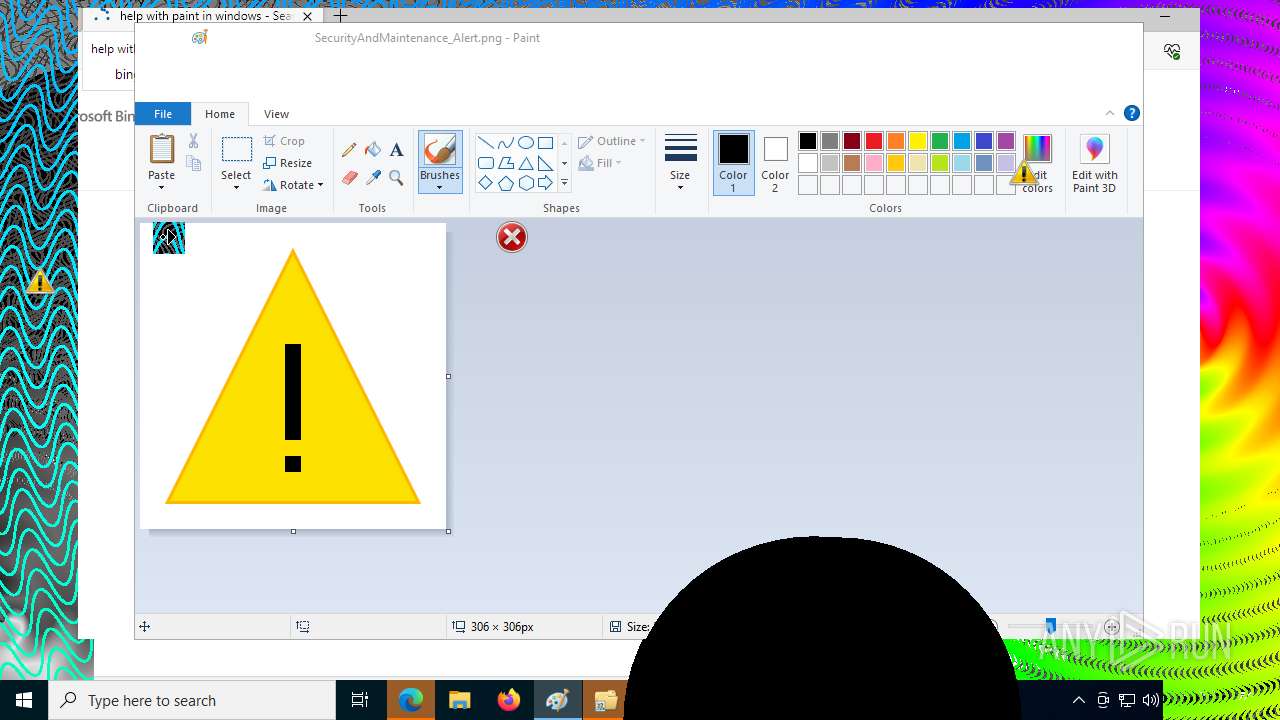The width and height of the screenshot is (1280, 720).
Task: Click the Copy icon in Clipboard group
Action: point(194,163)
